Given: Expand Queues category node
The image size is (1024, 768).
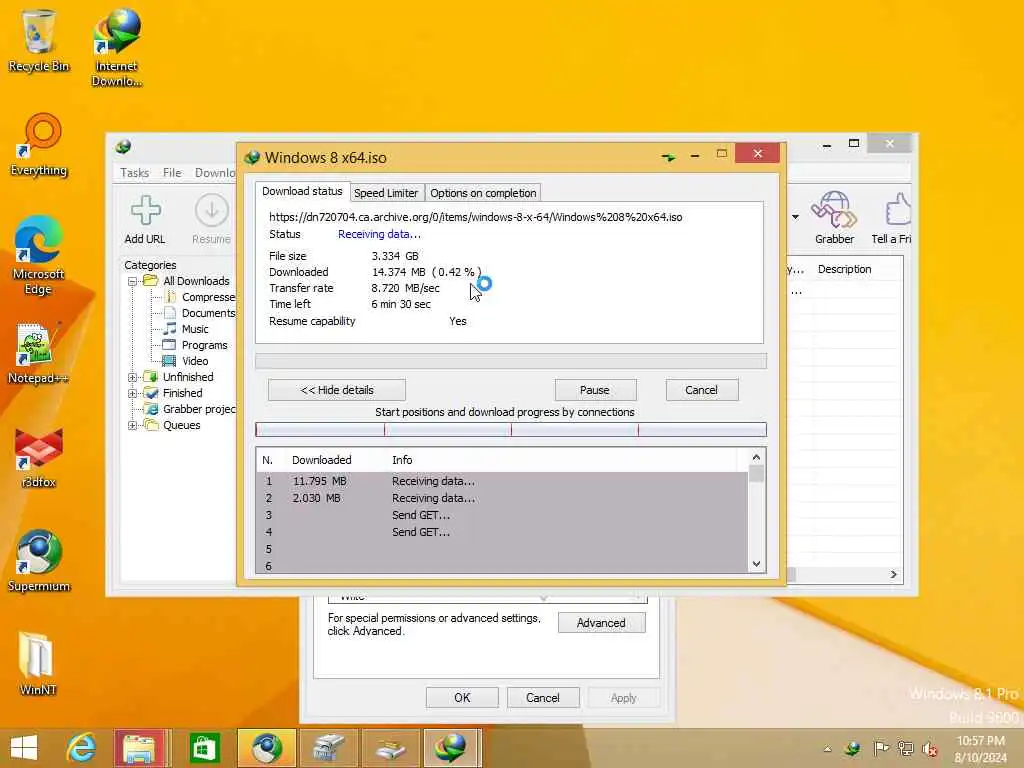Looking at the screenshot, I should pyautogui.click(x=133, y=426).
